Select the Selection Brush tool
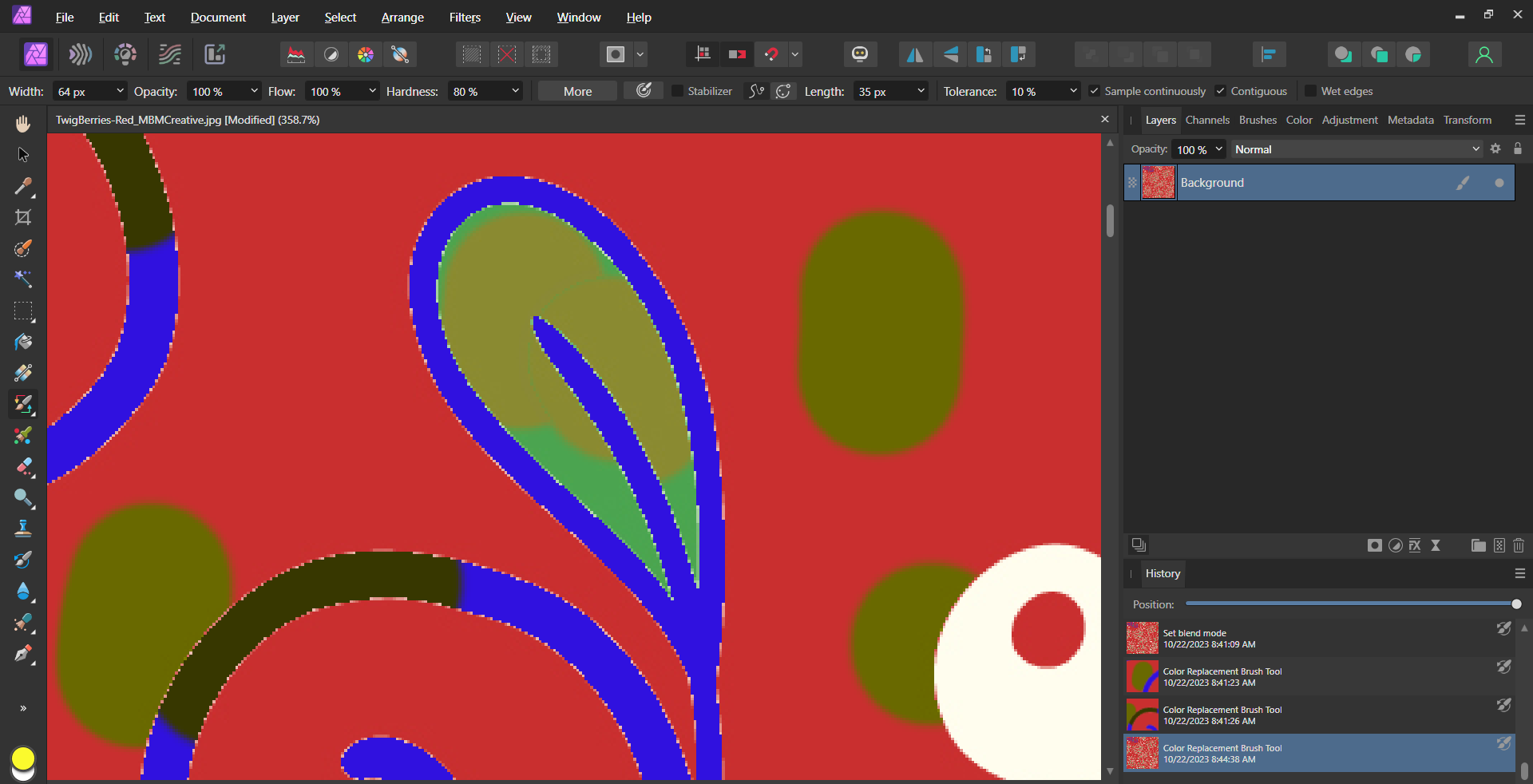The width and height of the screenshot is (1533, 784). click(23, 248)
